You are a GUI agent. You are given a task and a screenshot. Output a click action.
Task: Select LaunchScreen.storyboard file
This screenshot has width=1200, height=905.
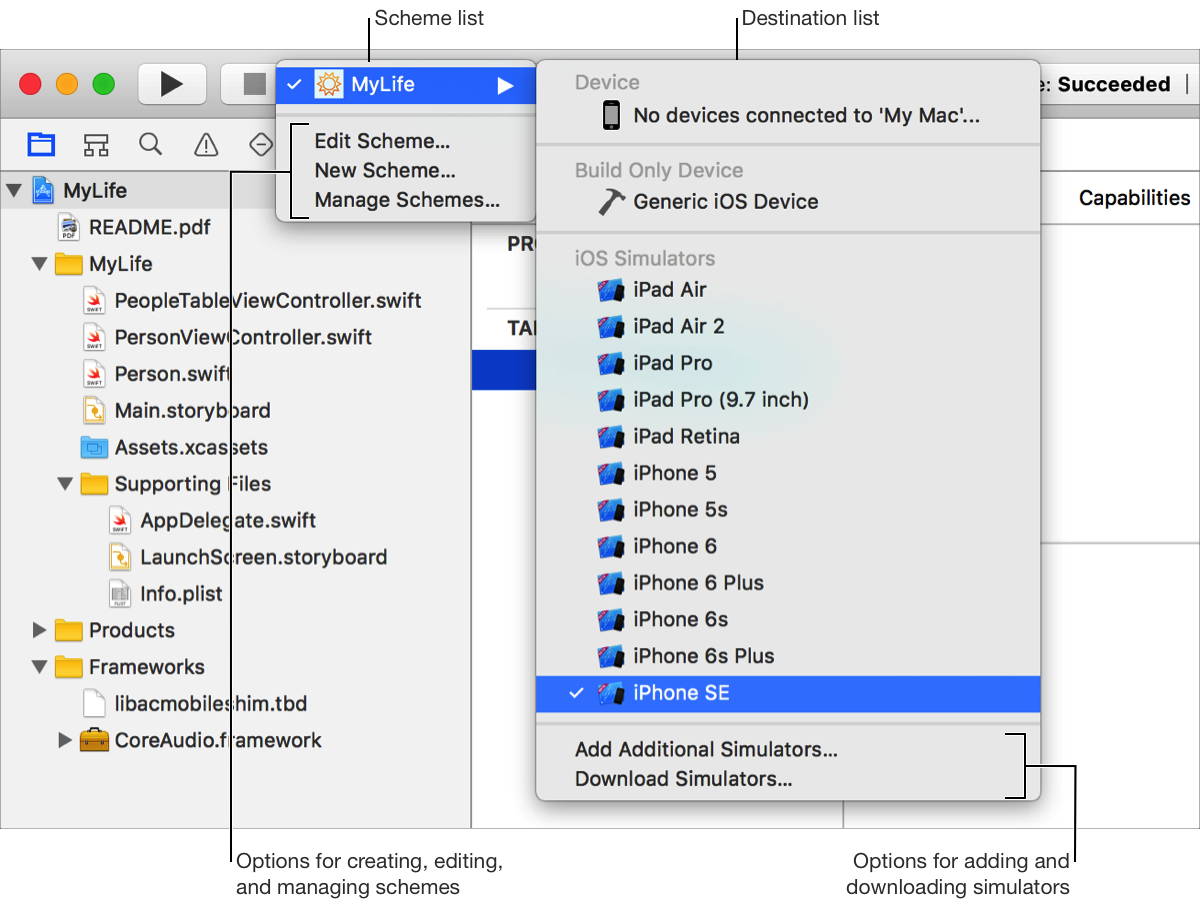point(263,557)
